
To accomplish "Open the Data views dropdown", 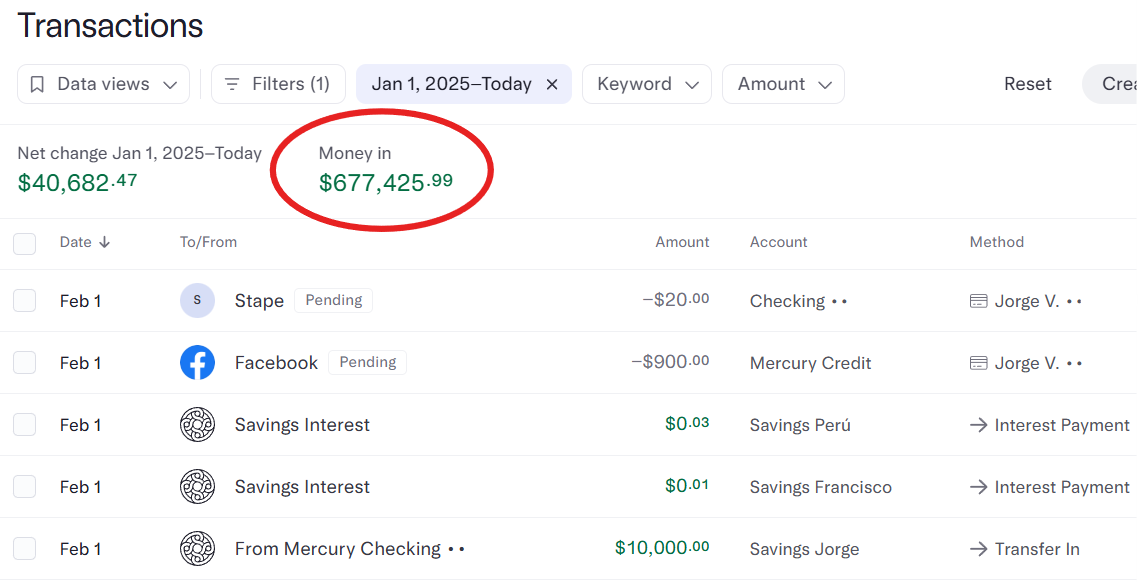I will click(103, 85).
